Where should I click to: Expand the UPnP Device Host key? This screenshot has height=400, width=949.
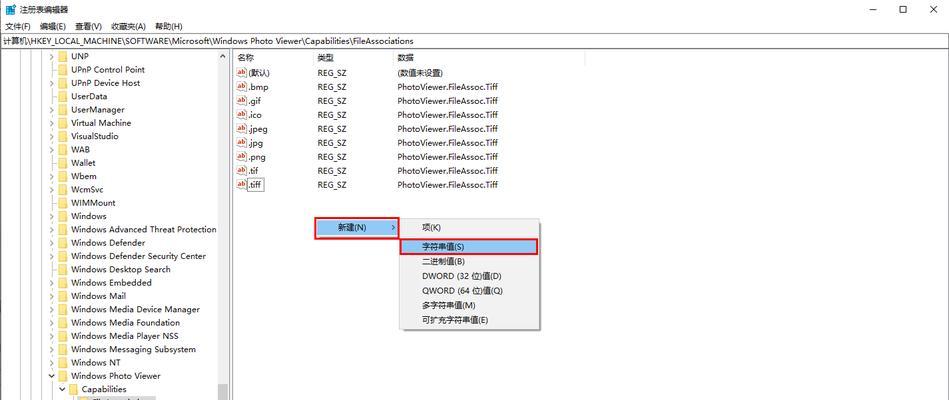(51, 83)
